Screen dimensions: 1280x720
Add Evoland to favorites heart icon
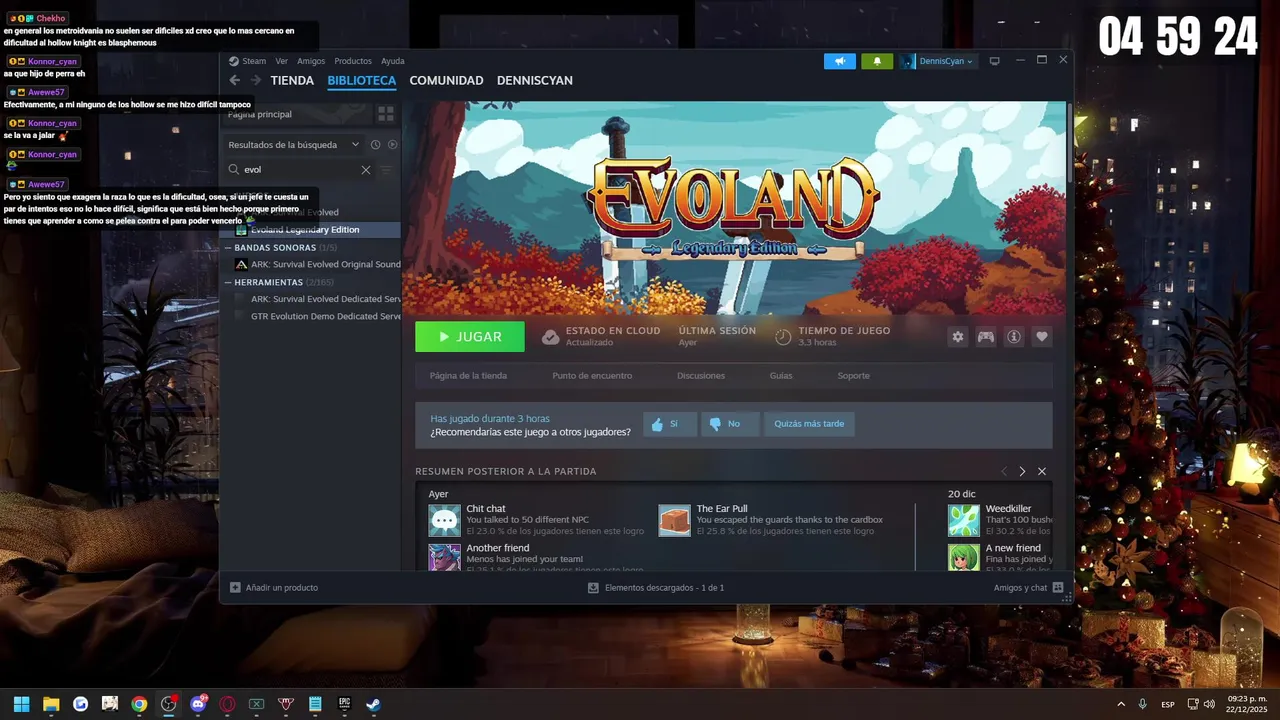[1042, 337]
